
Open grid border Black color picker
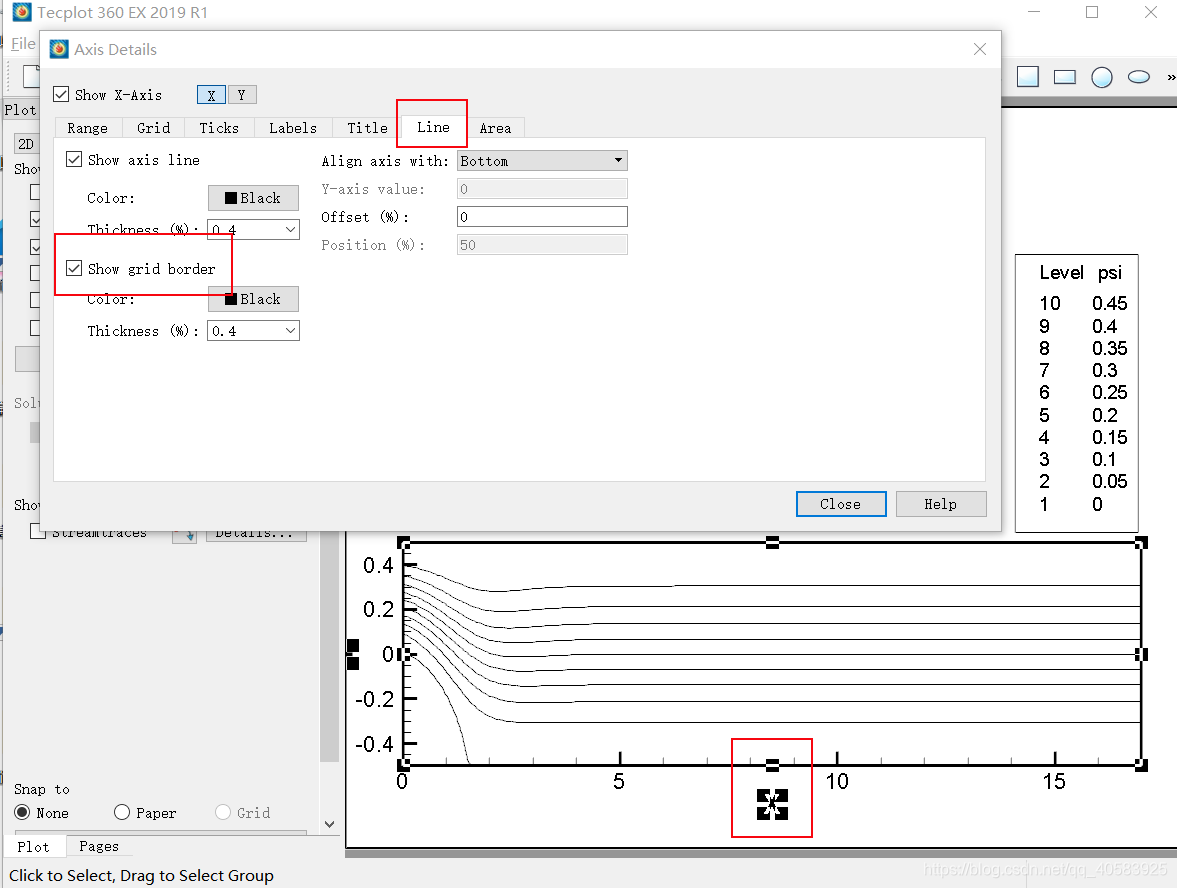tap(253, 299)
